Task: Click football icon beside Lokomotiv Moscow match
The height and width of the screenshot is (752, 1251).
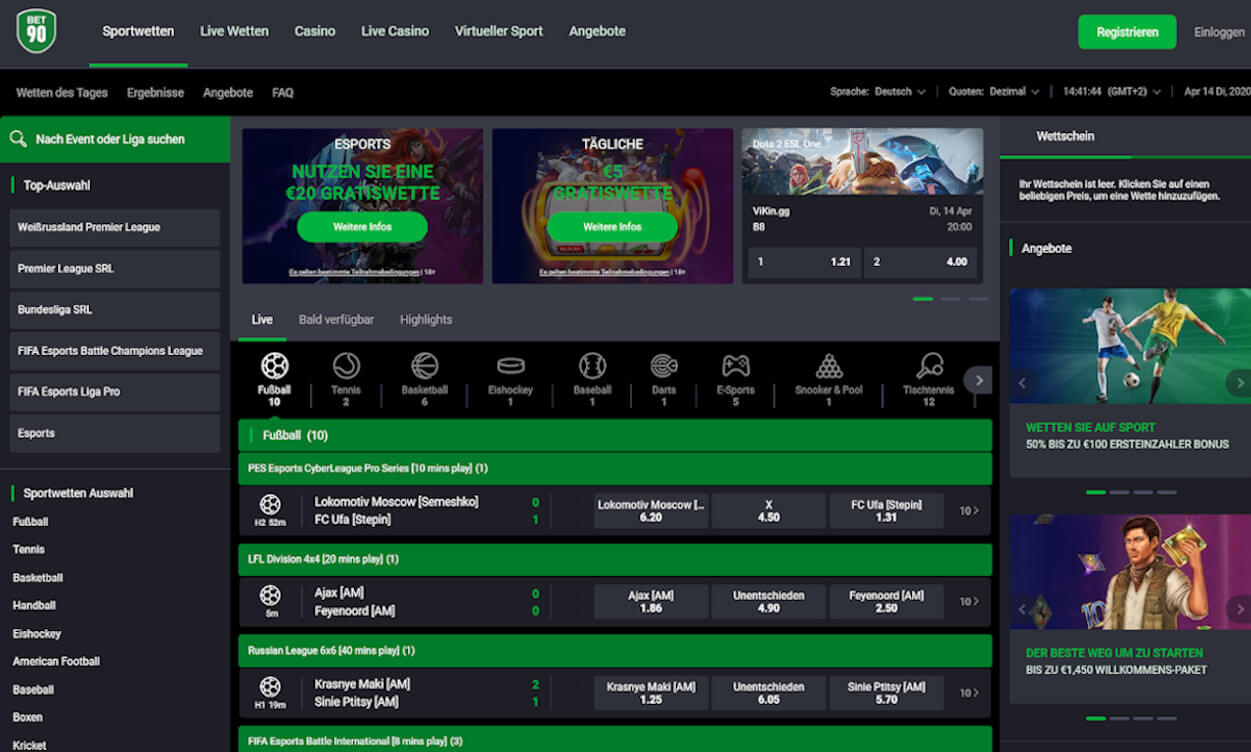Action: pyautogui.click(x=270, y=505)
